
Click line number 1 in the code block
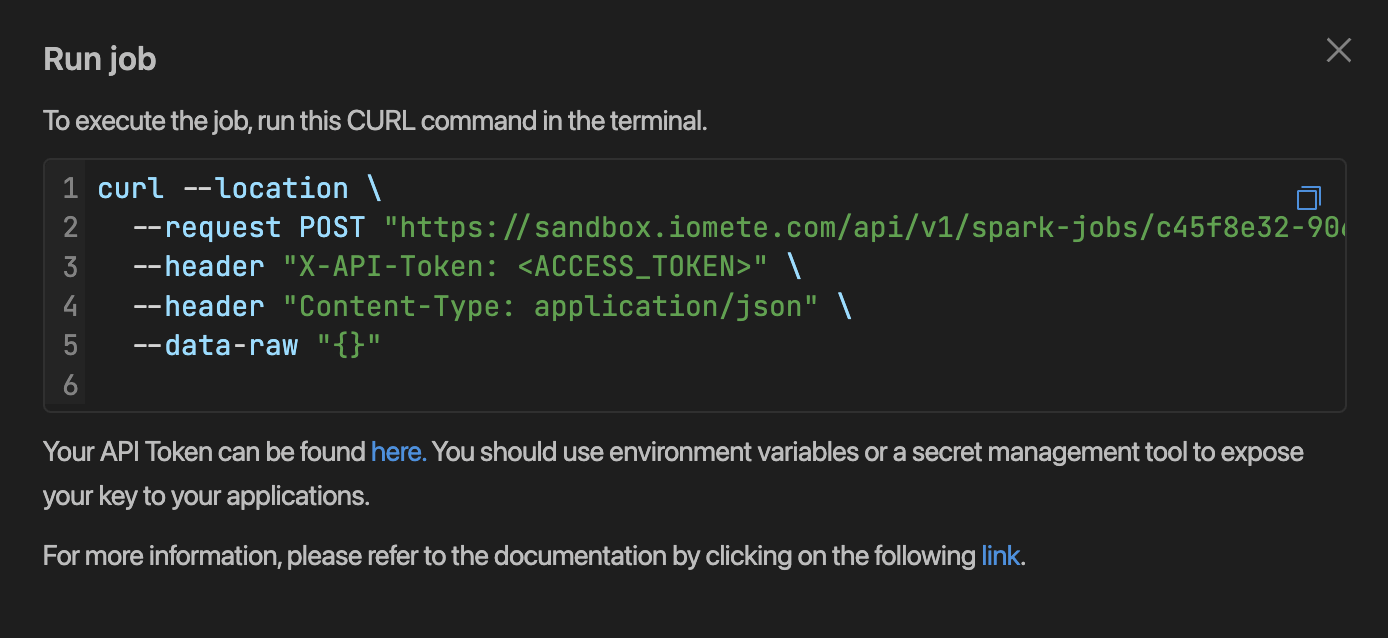[x=69, y=188]
